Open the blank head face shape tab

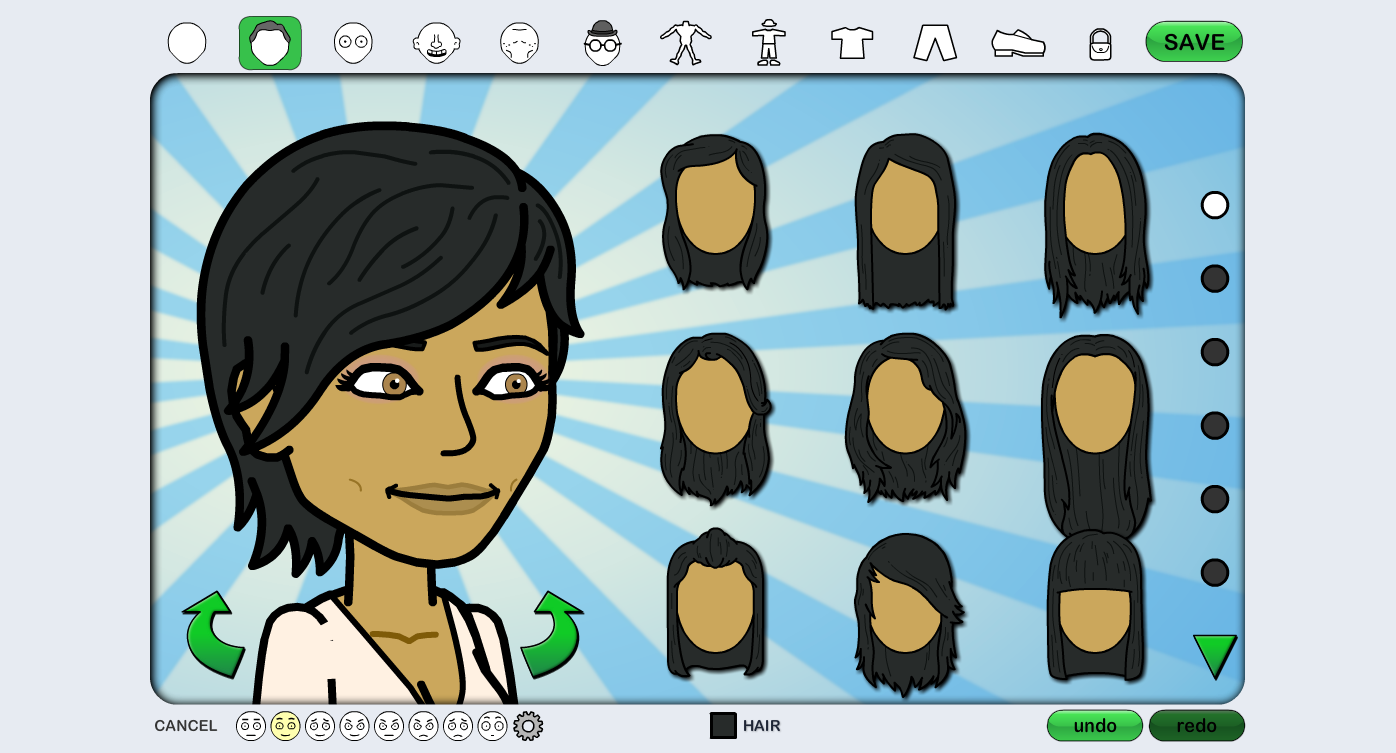click(x=187, y=43)
